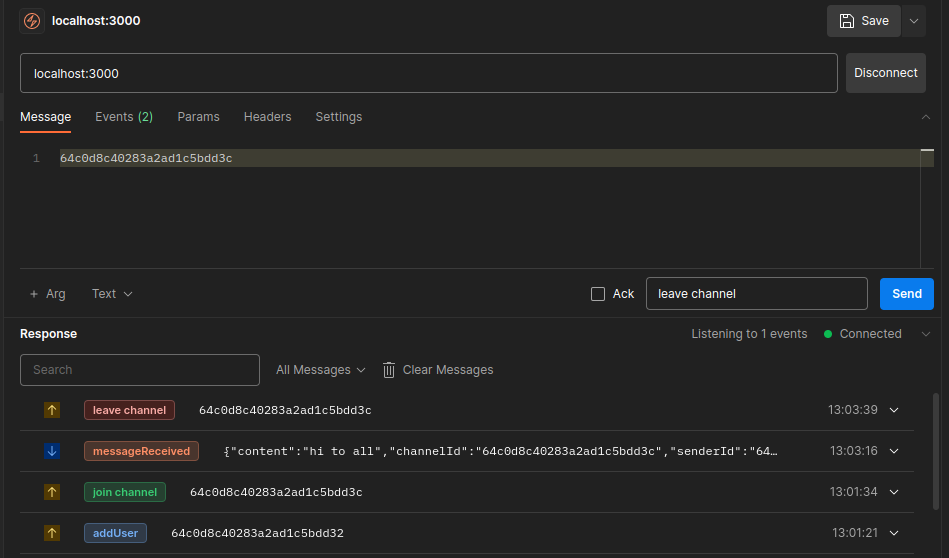Toggle the Ack checkbox
The height and width of the screenshot is (558, 949).
click(598, 294)
